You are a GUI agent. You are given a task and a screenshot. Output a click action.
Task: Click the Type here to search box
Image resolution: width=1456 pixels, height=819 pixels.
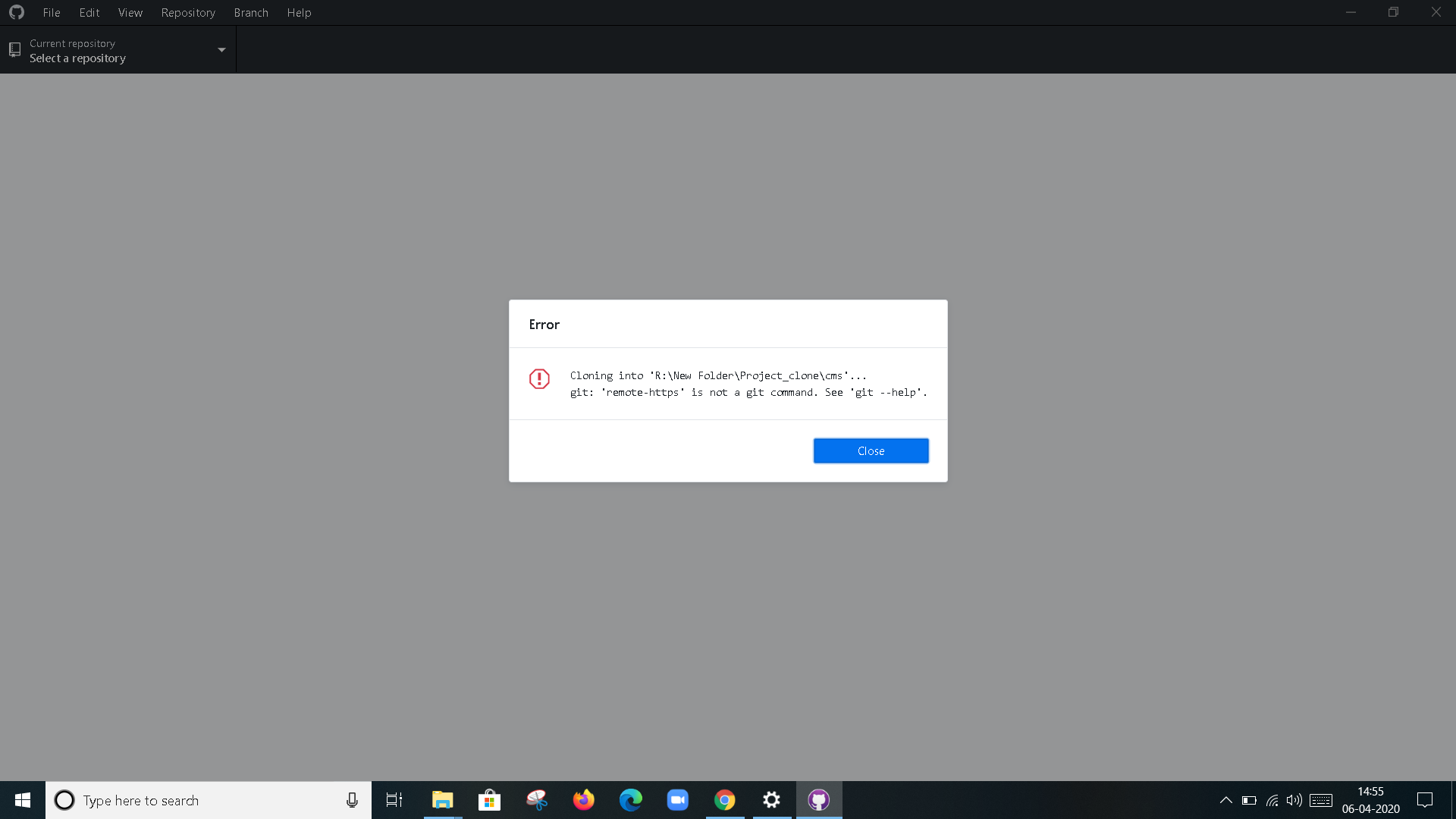pos(209,800)
